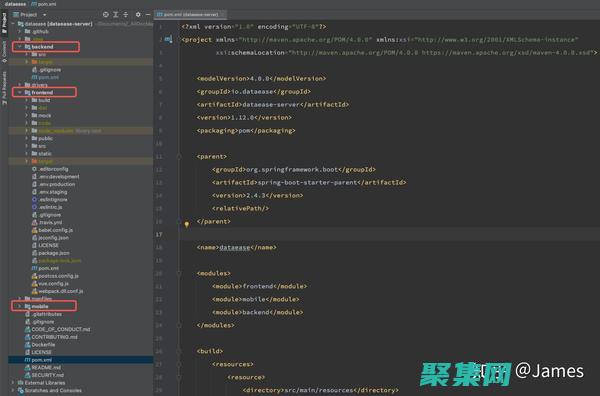
Task: Expand the mock folder
Action: (x=27, y=116)
